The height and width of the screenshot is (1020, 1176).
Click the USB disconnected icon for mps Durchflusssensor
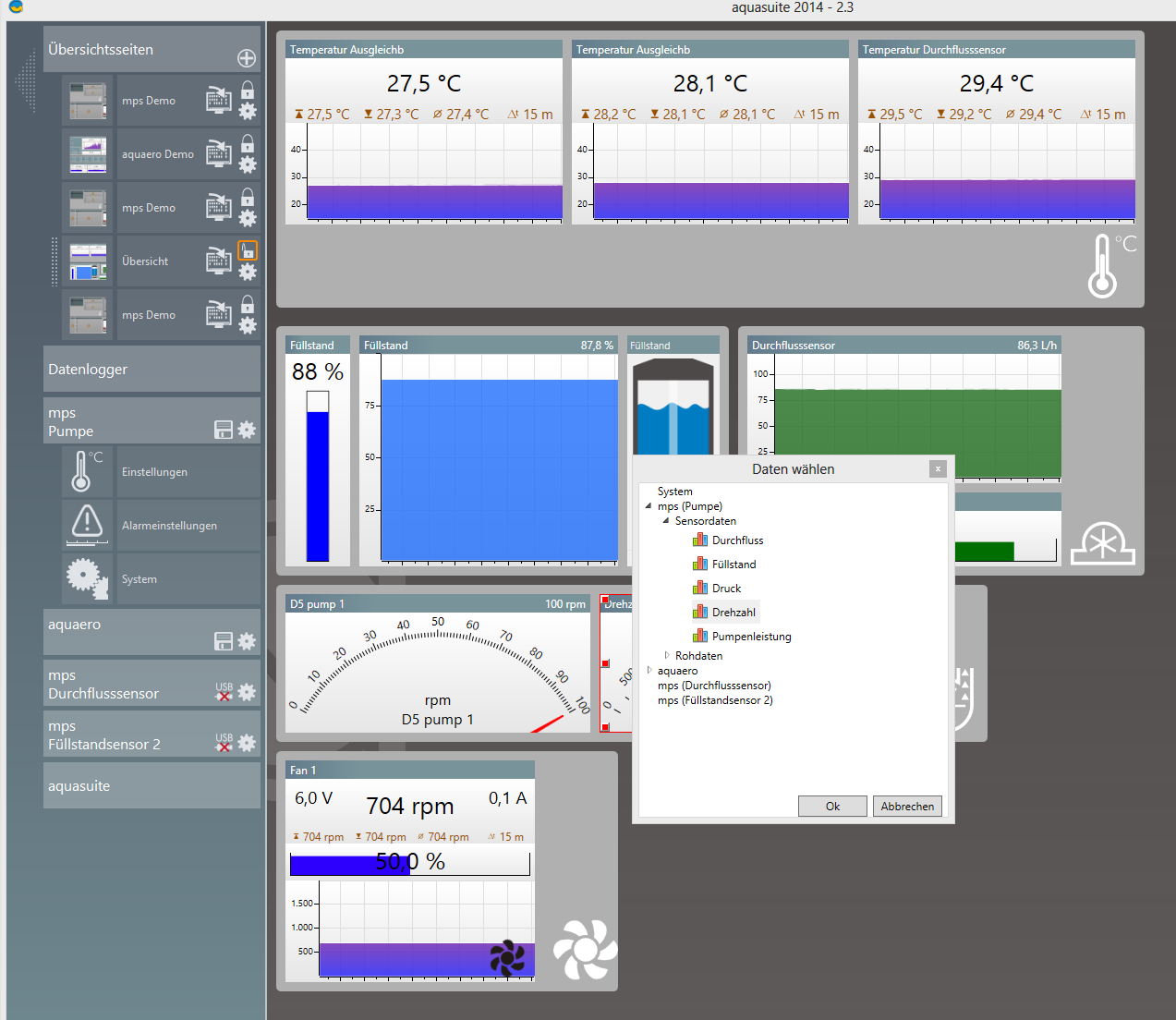tap(224, 692)
